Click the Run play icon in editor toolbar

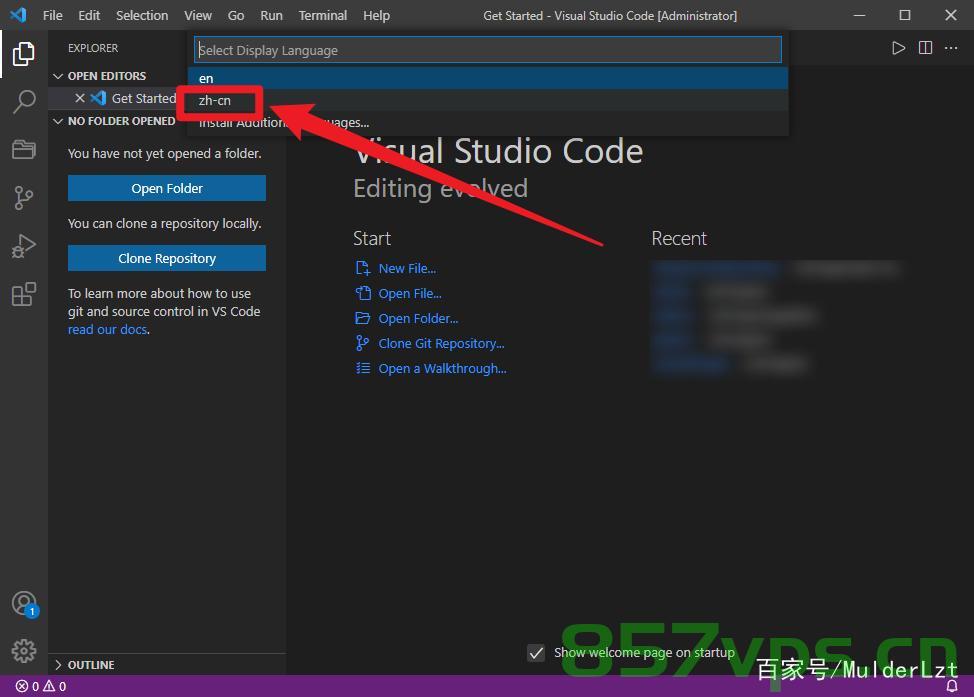898,48
